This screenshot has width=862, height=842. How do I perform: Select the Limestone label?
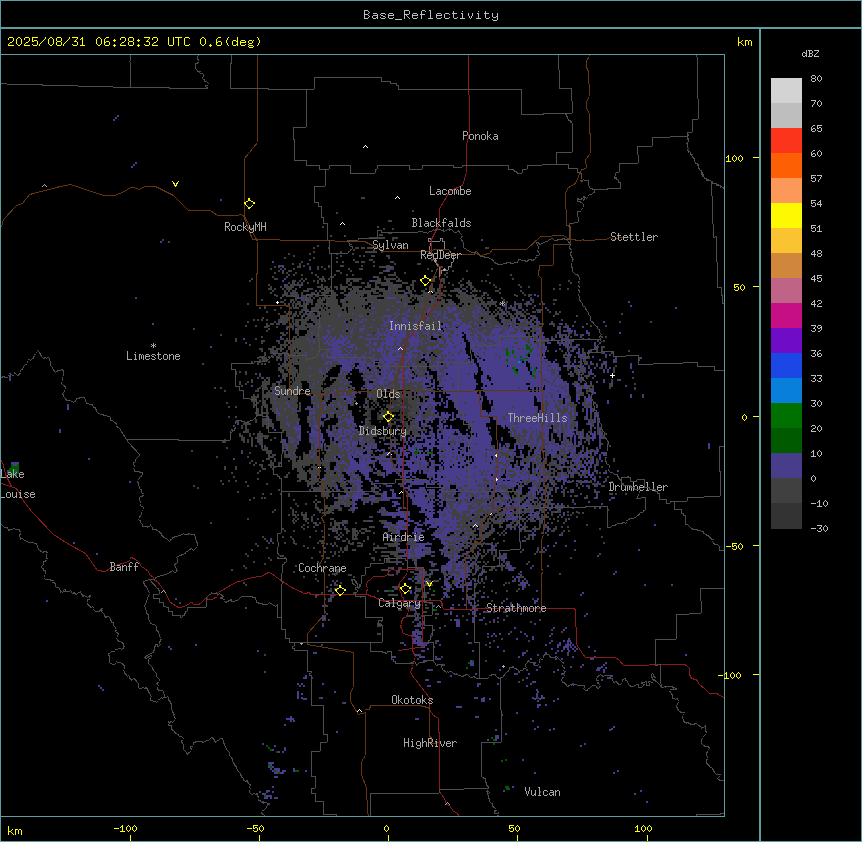153,356
